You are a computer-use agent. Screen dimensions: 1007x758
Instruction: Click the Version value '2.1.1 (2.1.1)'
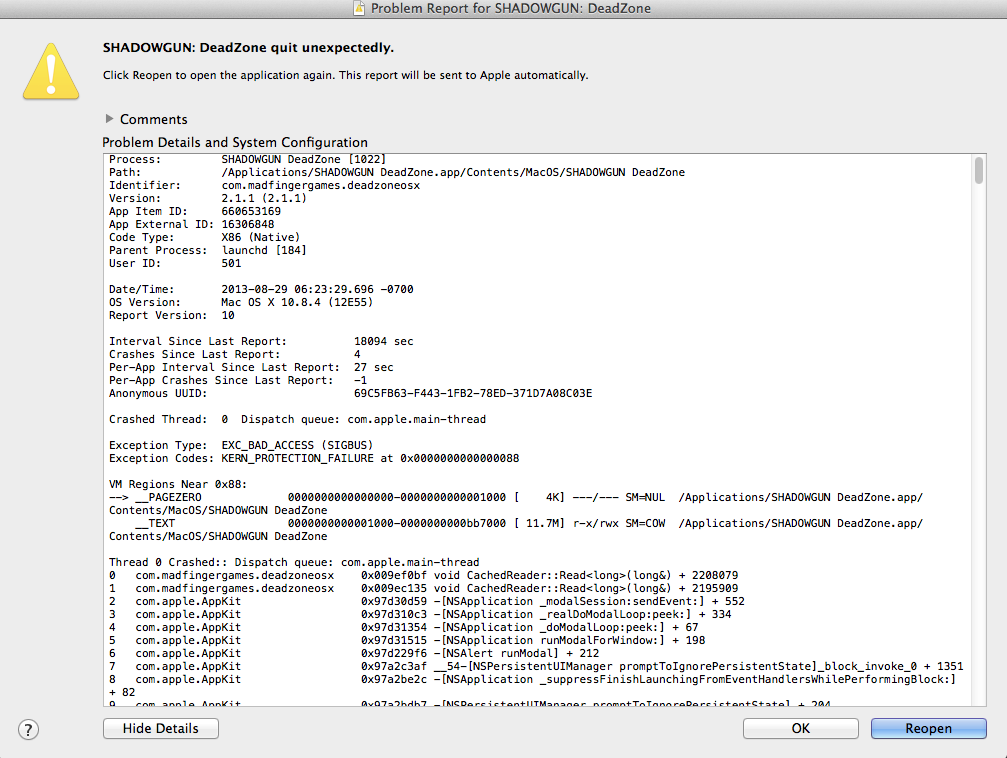tap(264, 198)
